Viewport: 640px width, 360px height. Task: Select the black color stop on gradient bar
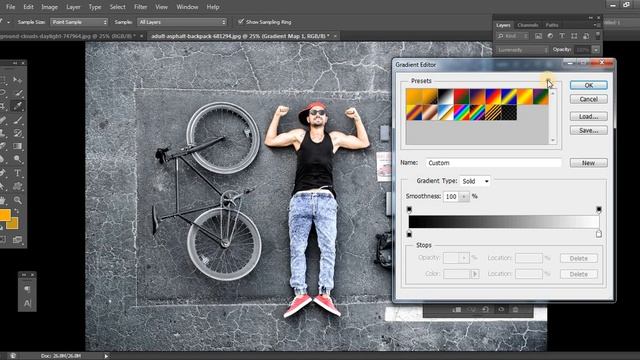(x=409, y=234)
